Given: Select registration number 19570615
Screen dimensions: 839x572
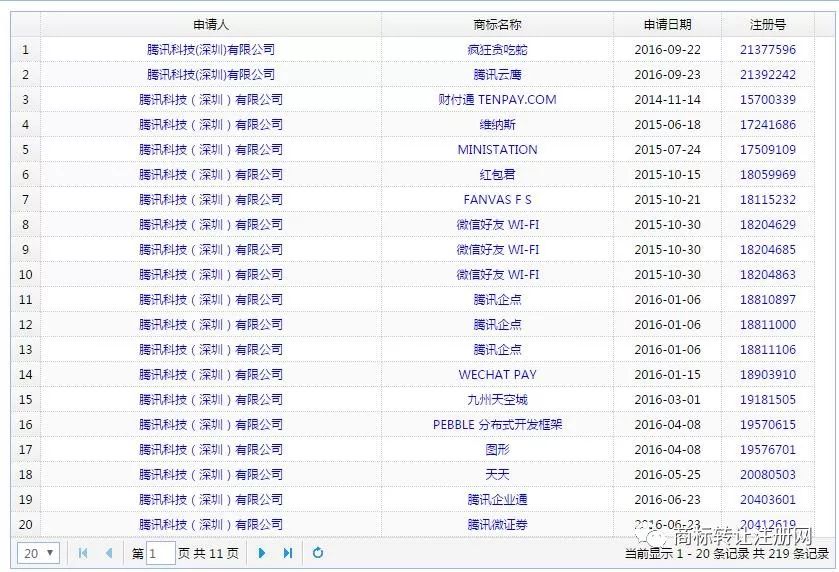Looking at the screenshot, I should click(x=768, y=425).
